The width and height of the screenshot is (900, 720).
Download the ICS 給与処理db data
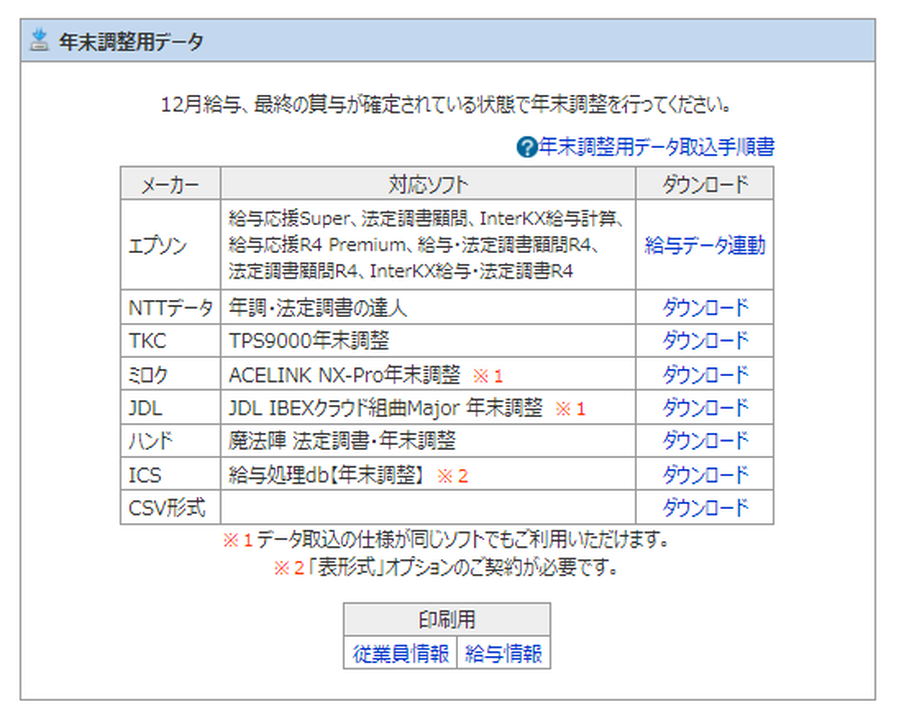(x=705, y=475)
